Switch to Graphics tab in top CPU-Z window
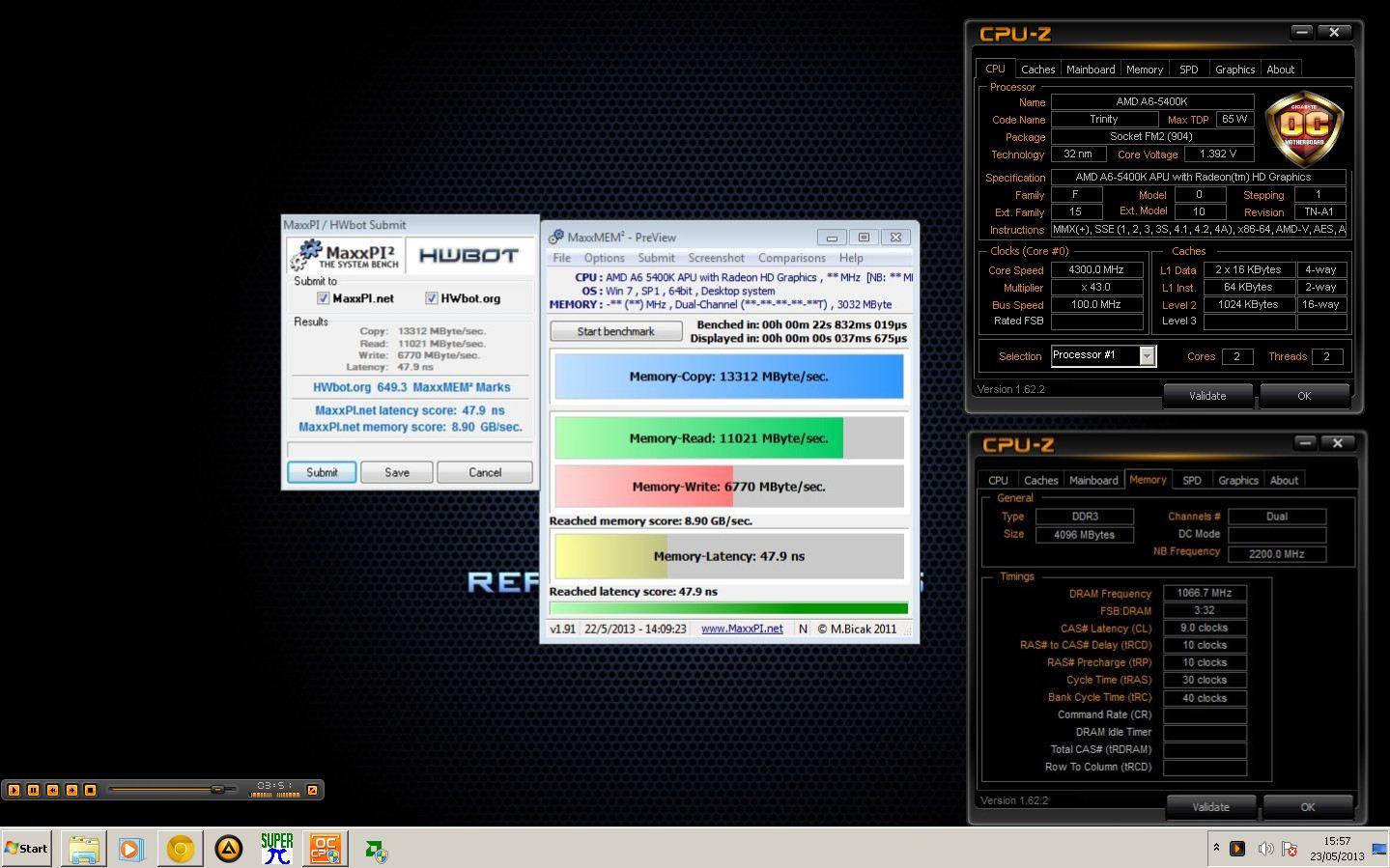 click(x=1234, y=70)
